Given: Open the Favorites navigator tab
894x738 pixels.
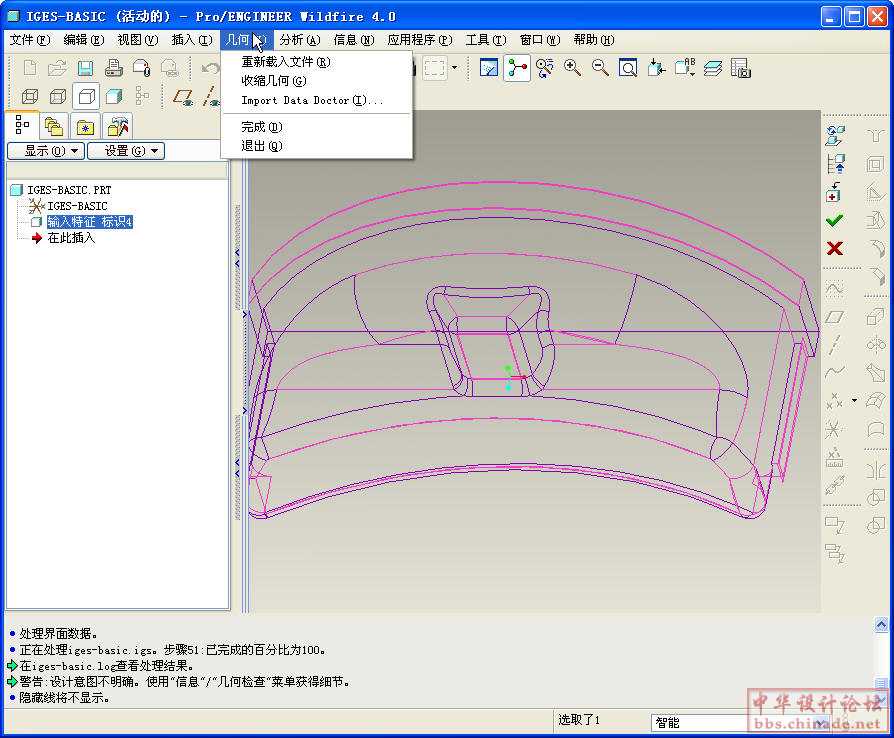Looking at the screenshot, I should [86, 127].
